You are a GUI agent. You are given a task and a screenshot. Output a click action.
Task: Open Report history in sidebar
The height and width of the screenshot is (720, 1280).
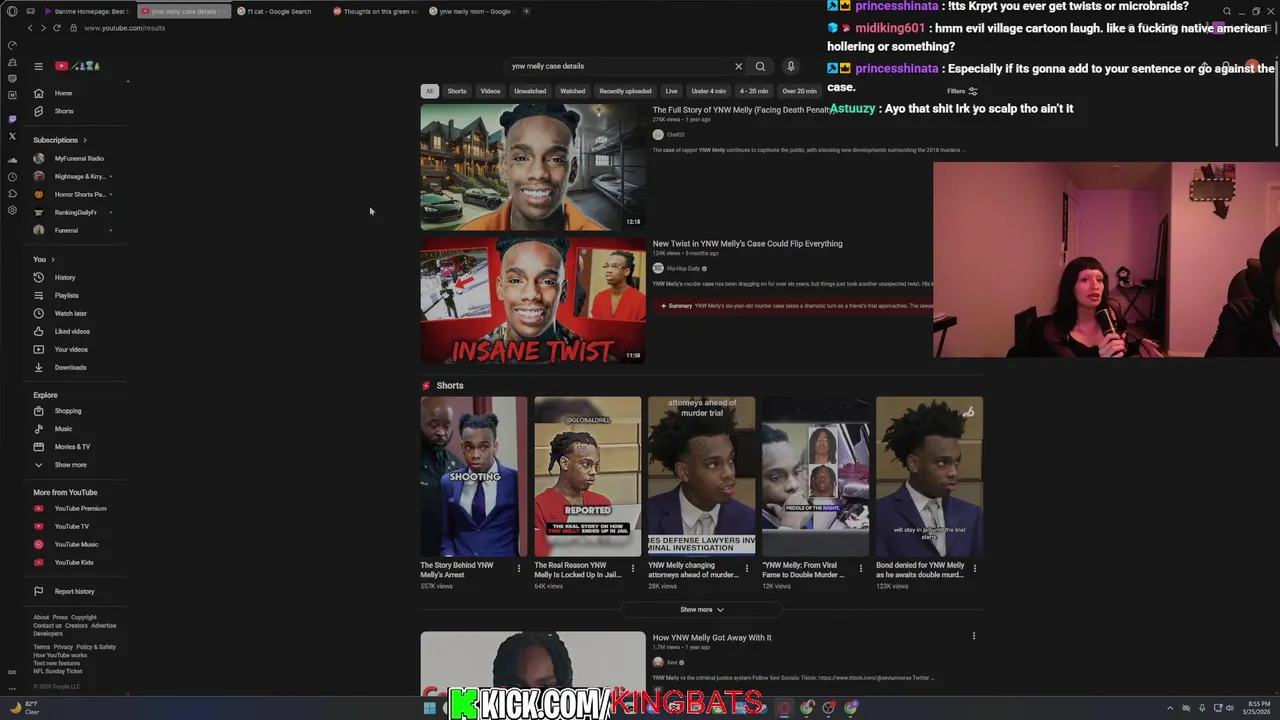pos(74,591)
